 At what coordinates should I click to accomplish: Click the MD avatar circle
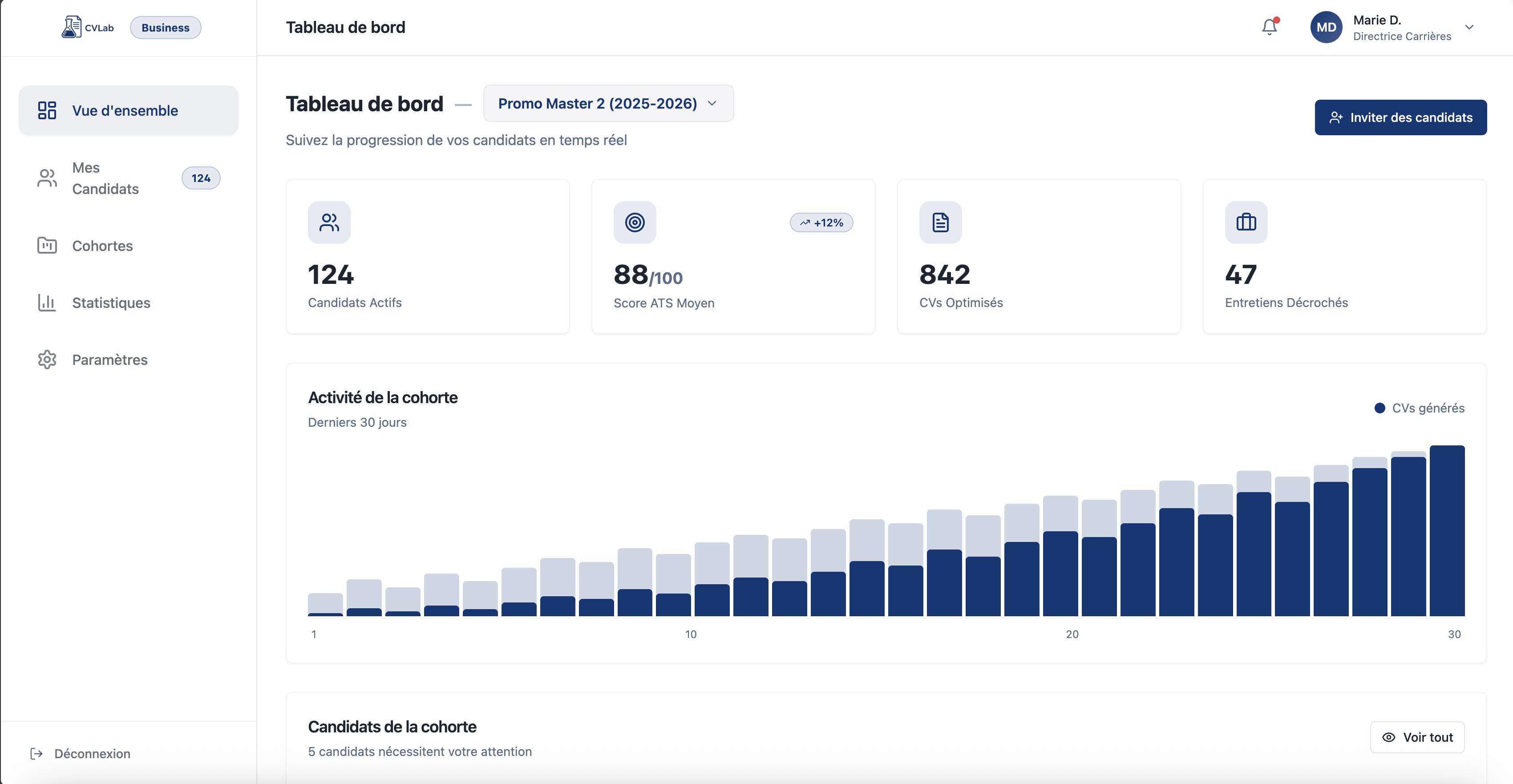pyautogui.click(x=1326, y=27)
